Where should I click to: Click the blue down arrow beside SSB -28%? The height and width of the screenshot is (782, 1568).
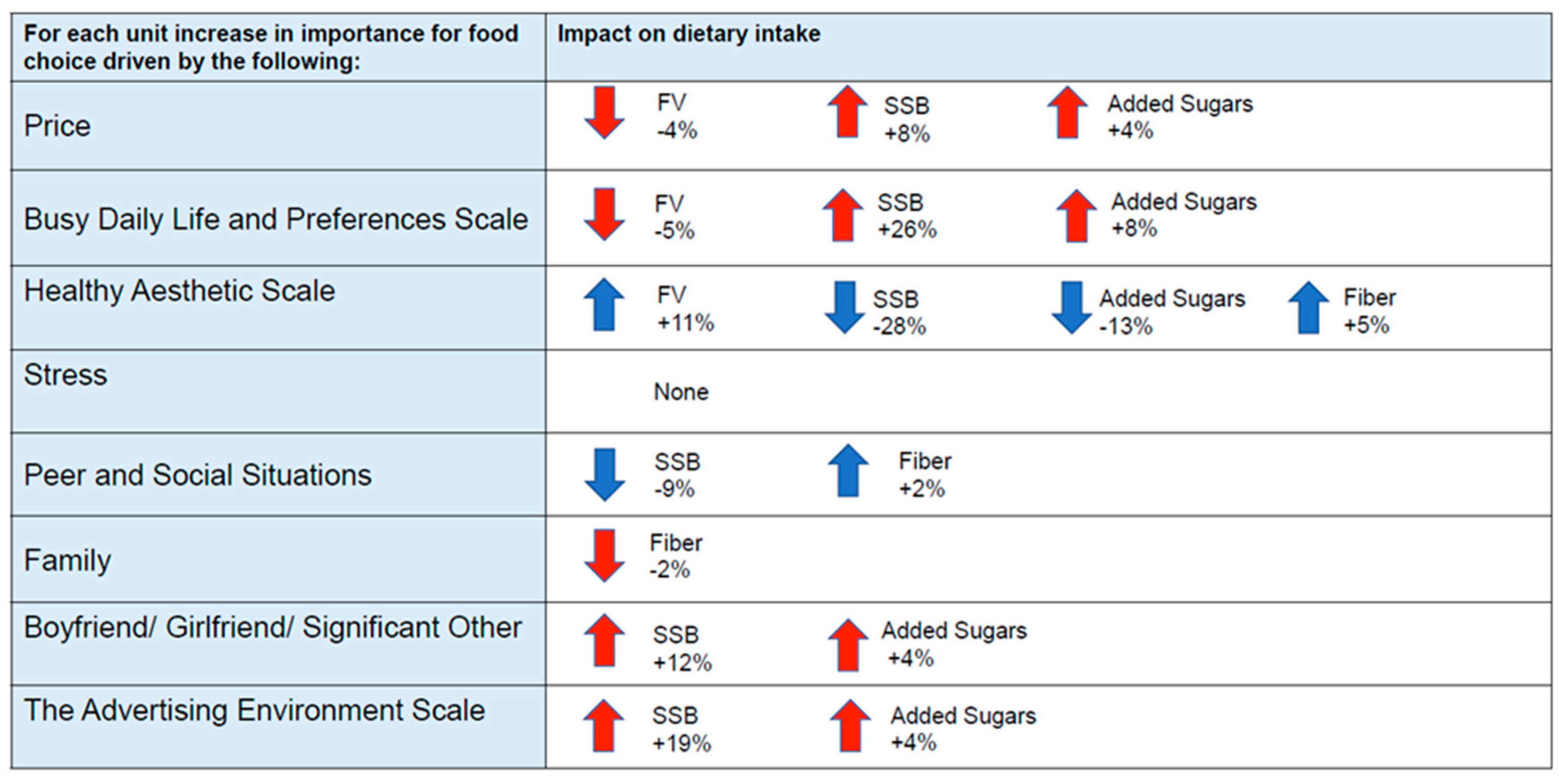(844, 307)
